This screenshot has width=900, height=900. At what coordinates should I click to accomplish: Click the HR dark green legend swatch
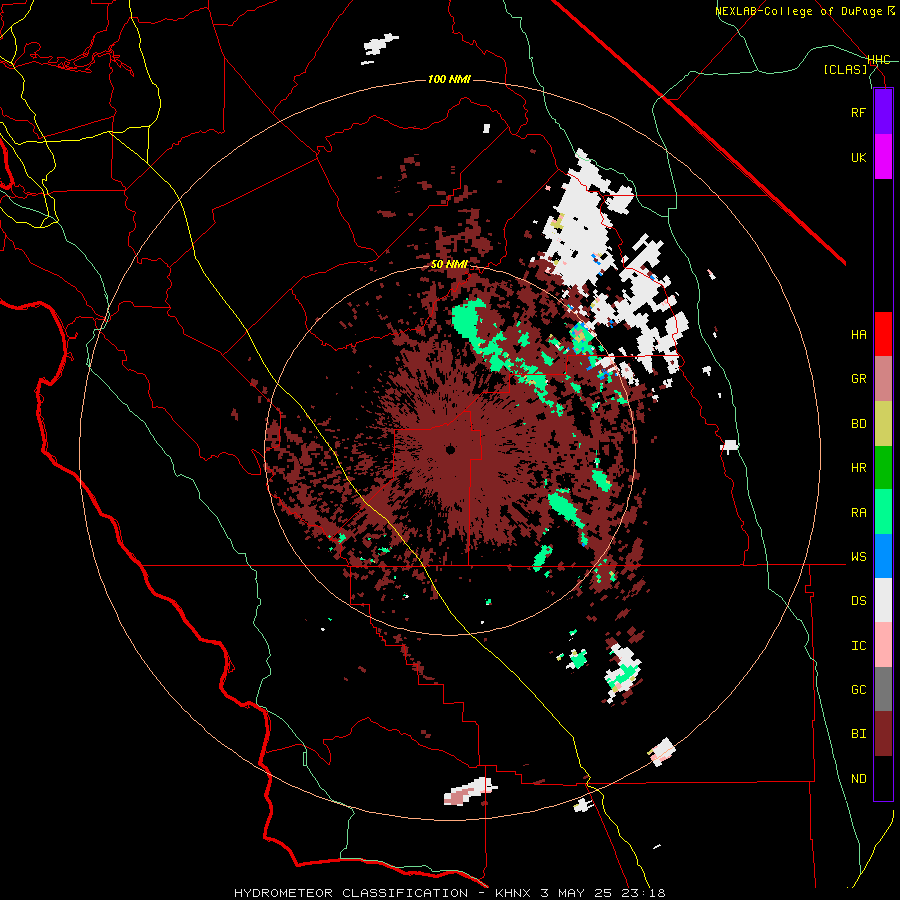[x=883, y=468]
